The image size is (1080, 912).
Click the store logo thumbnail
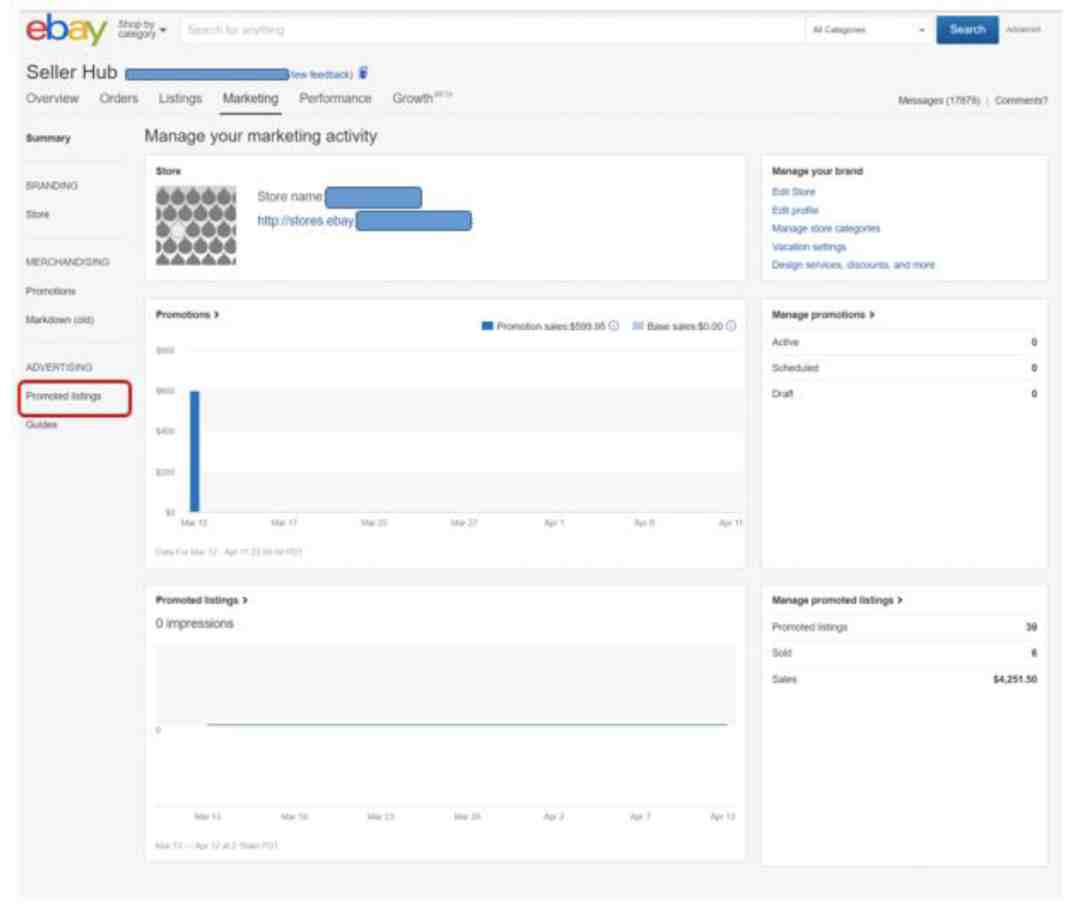click(x=196, y=225)
